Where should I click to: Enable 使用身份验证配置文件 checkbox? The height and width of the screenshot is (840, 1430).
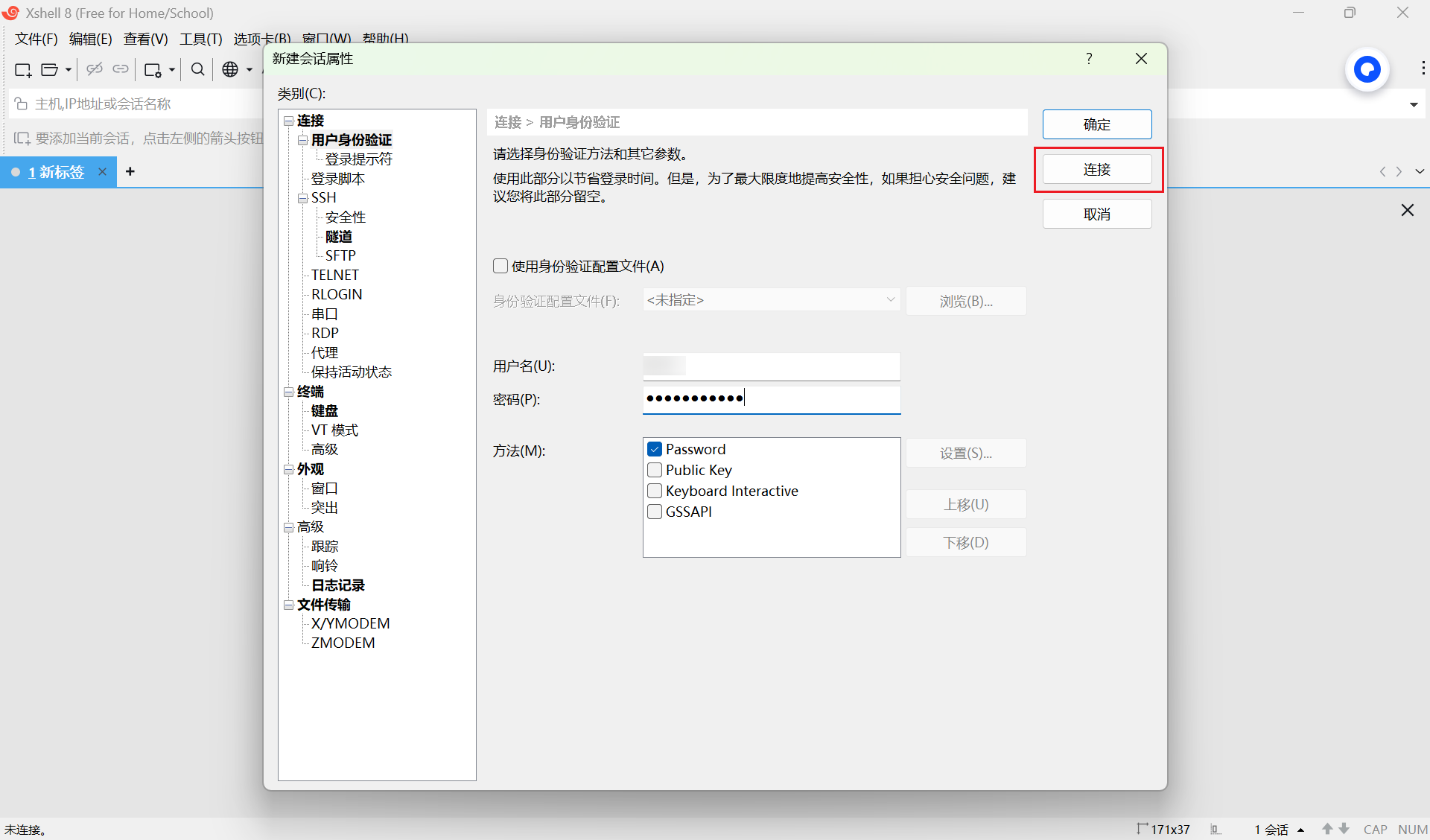[x=500, y=266]
